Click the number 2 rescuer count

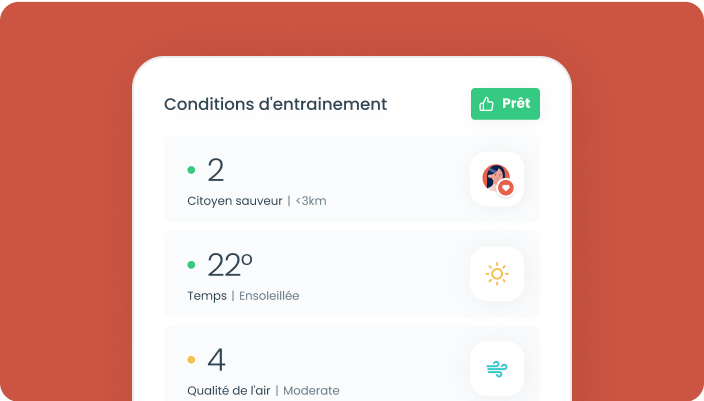215,170
